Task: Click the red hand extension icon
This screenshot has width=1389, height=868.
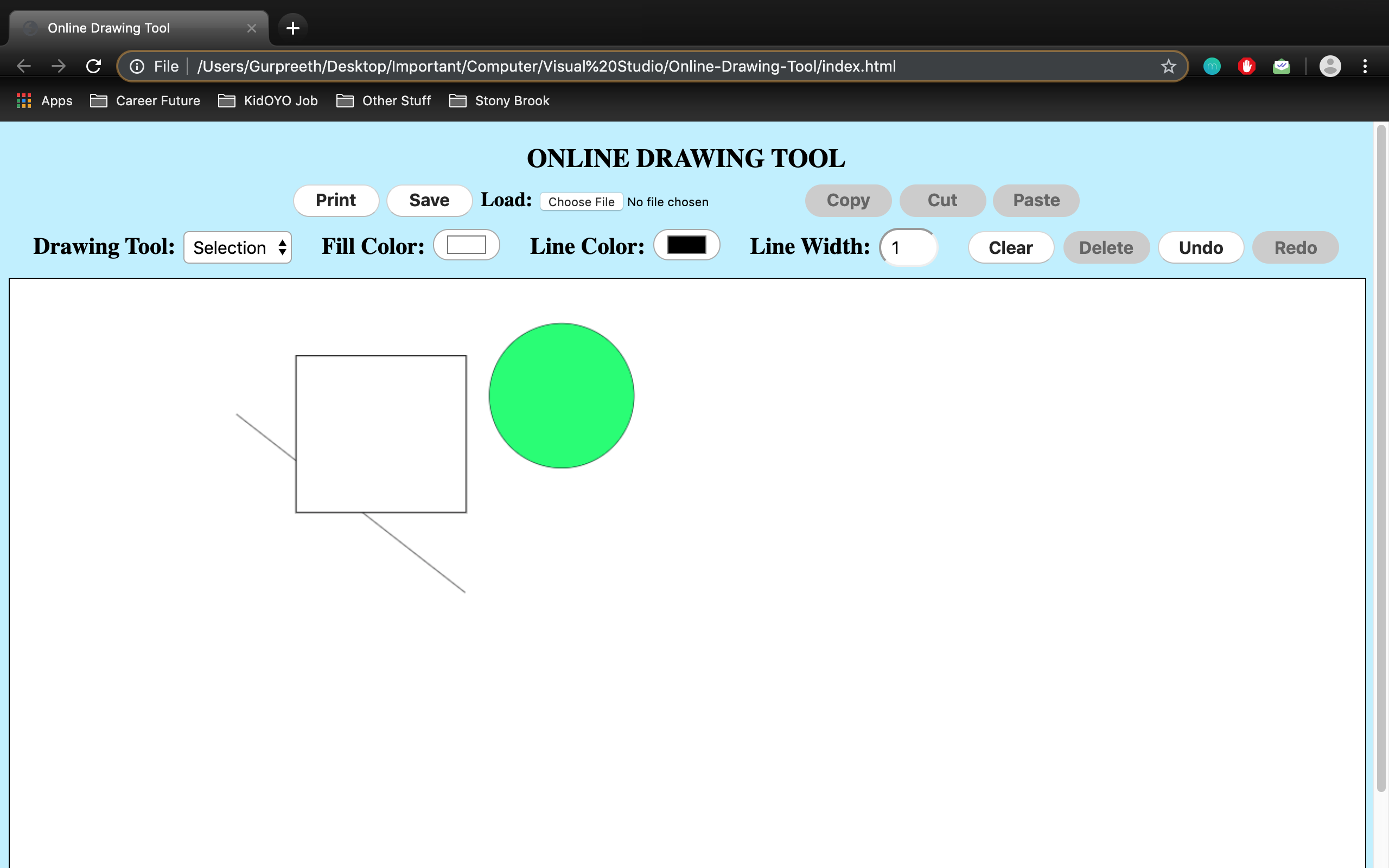Action: coord(1246,67)
